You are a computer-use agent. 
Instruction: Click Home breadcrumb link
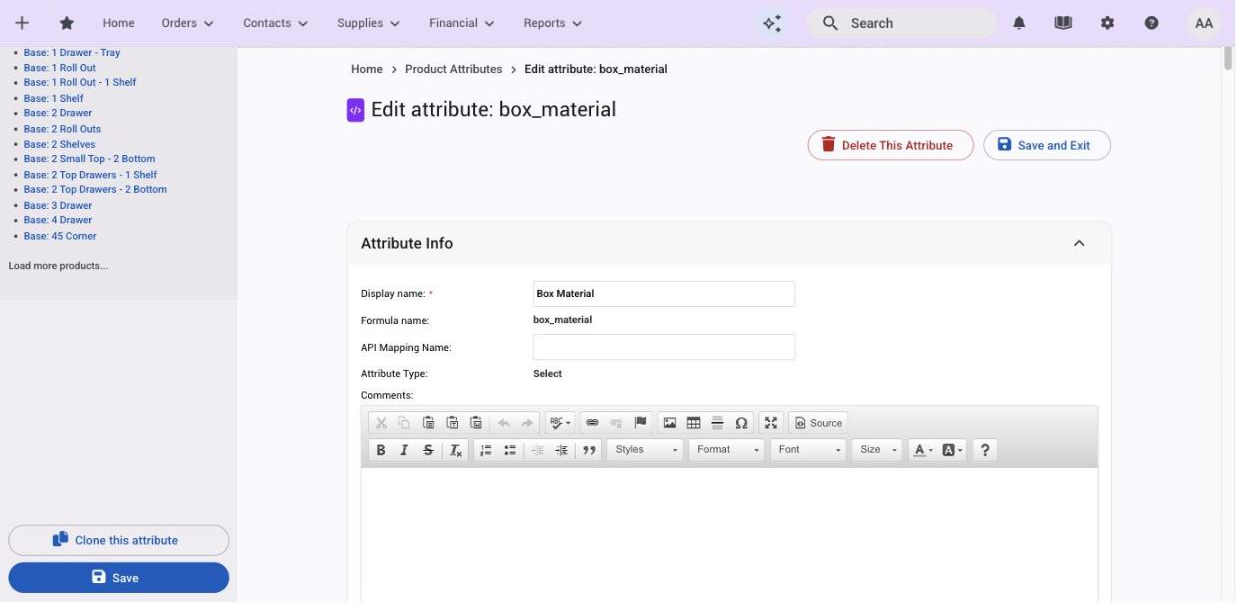tap(367, 69)
